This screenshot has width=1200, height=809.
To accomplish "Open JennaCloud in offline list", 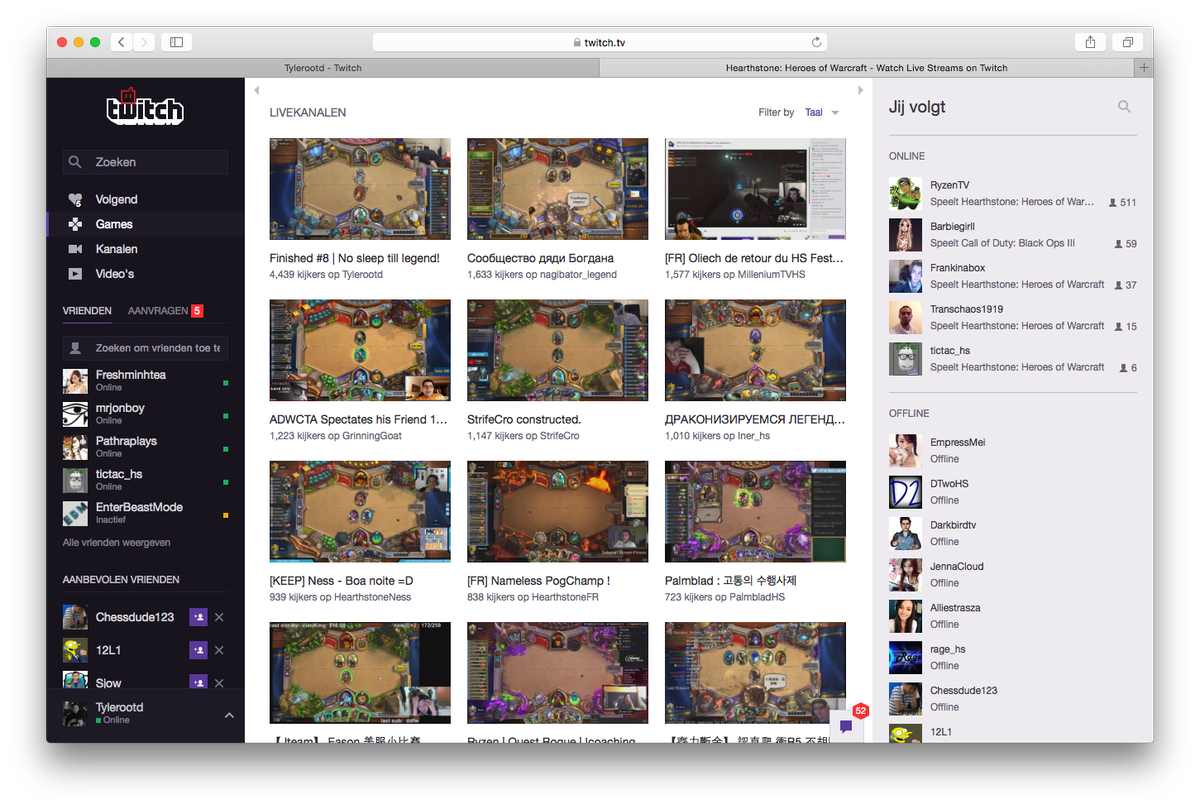I will point(1013,574).
